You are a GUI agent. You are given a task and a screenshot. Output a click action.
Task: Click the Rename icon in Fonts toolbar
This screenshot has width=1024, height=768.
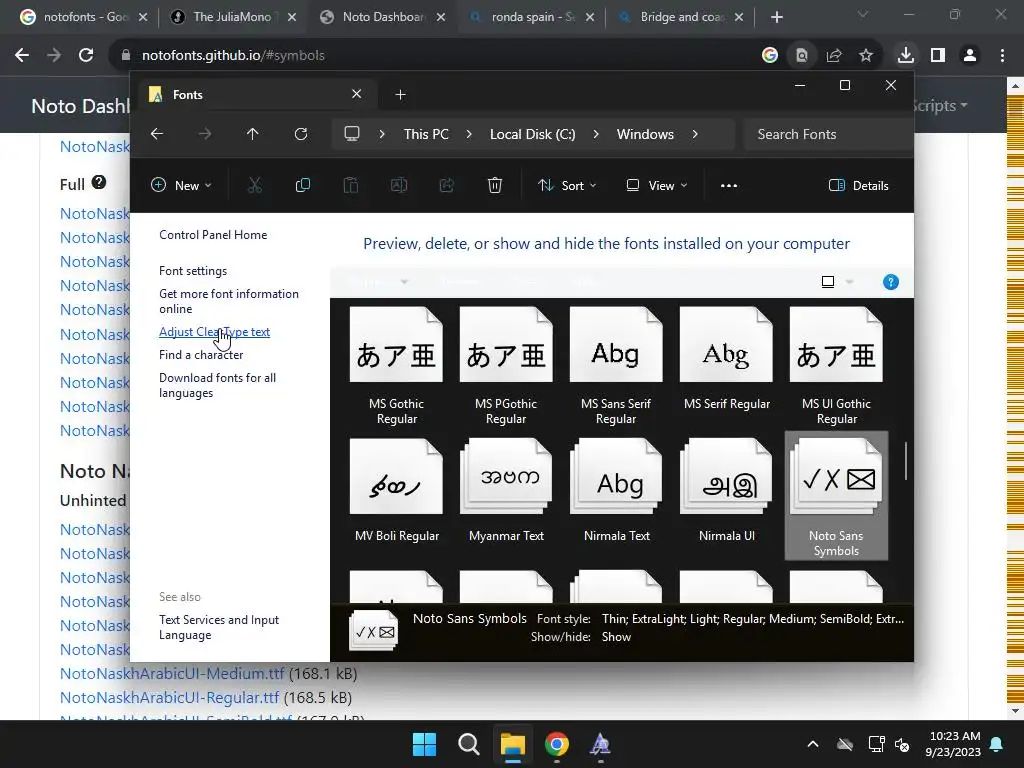click(x=398, y=185)
